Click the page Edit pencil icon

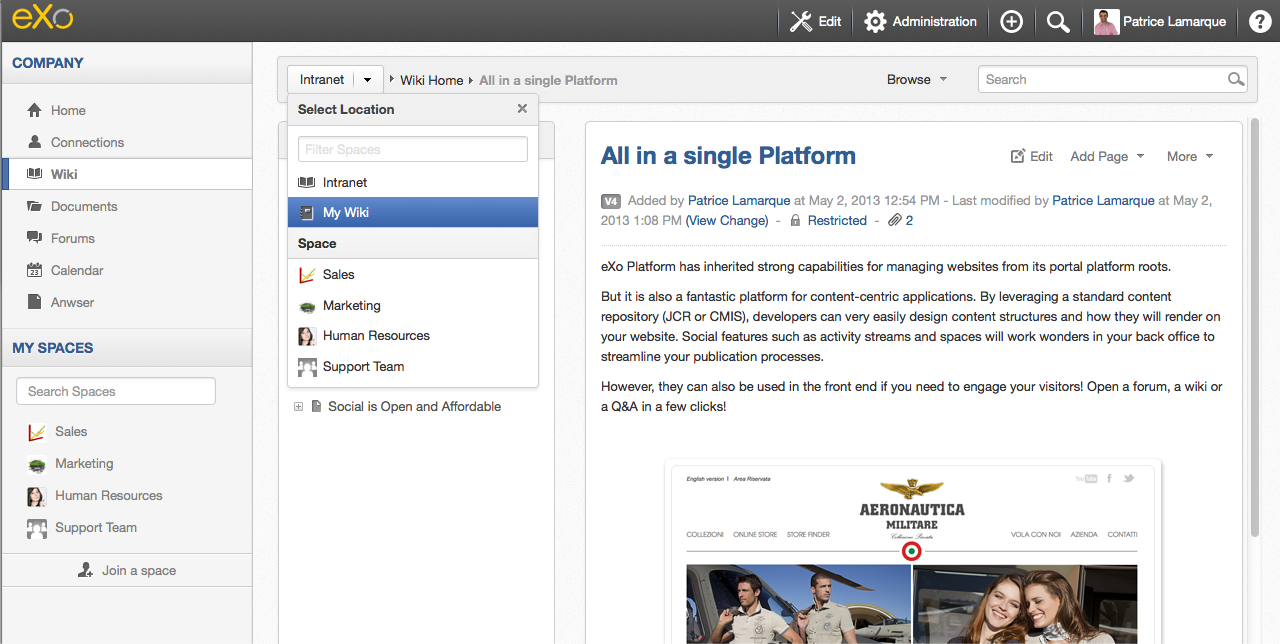(1018, 156)
